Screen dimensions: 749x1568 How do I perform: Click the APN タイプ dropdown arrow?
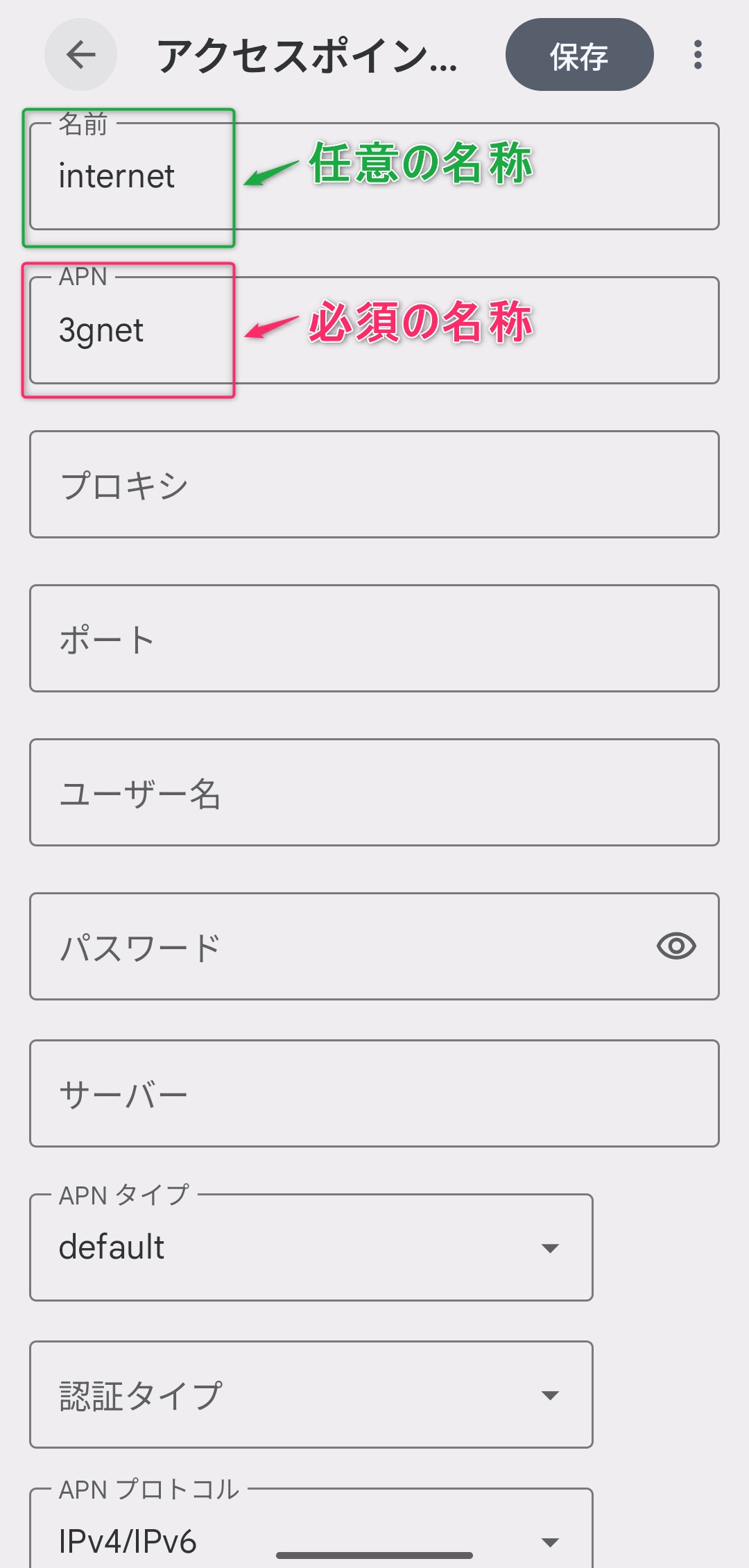[550, 1248]
